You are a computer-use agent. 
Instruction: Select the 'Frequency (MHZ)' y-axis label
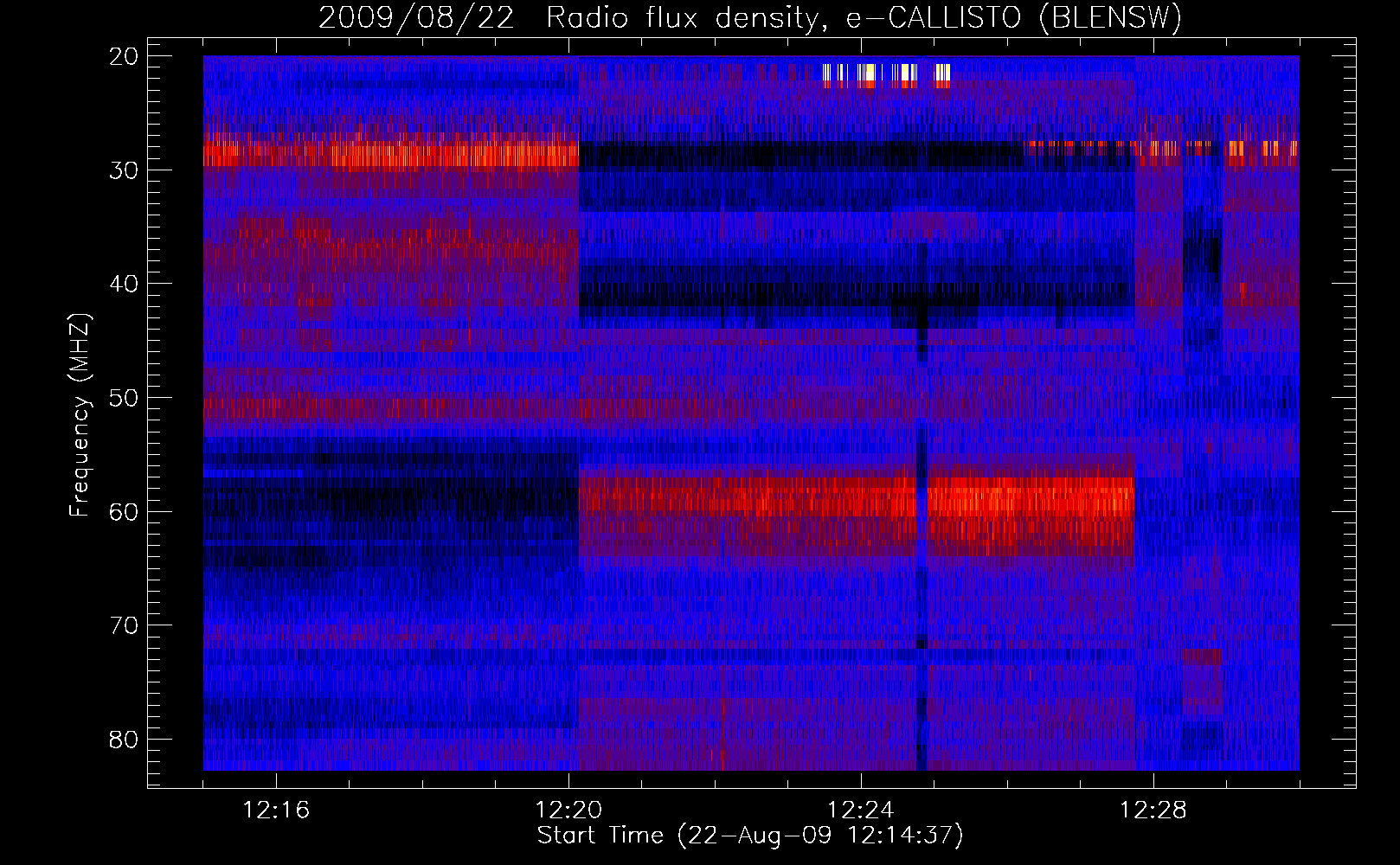tap(80, 415)
